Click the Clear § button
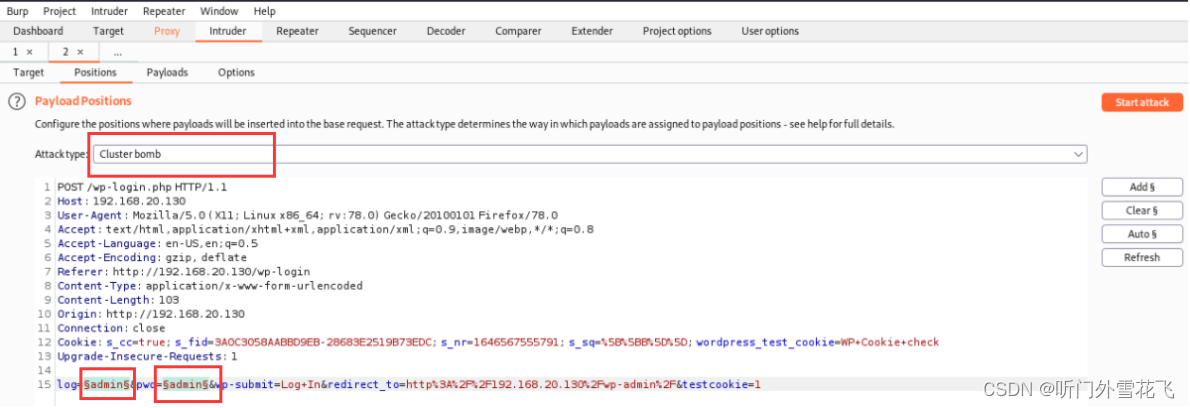This screenshot has width=1190, height=408. pyautogui.click(x=1142, y=211)
